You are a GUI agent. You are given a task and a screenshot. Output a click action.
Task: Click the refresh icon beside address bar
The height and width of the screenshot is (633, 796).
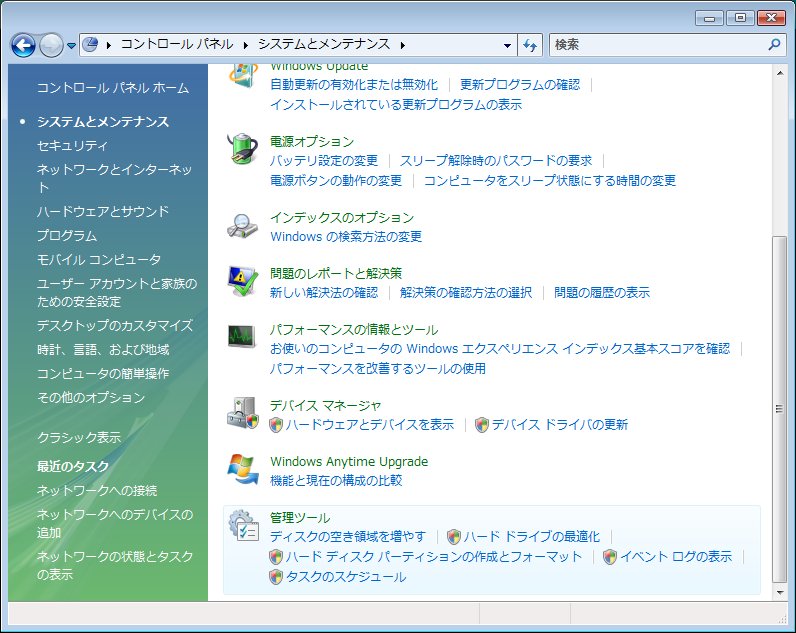[x=530, y=45]
